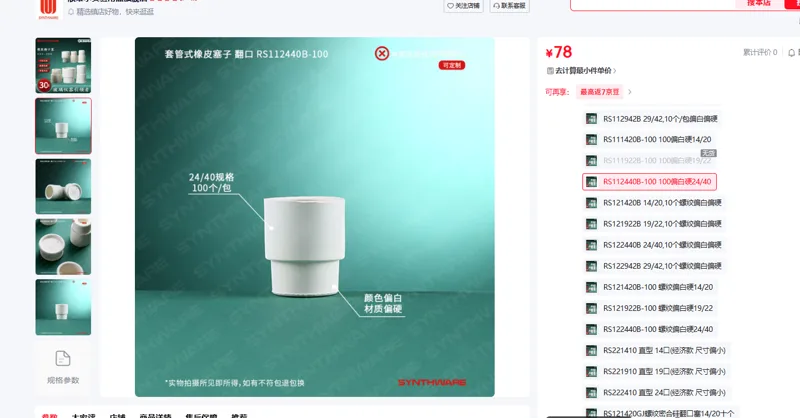
Task: Choose option RS112942B 29/42,10个/包偏白偏硬
Action: (x=652, y=118)
